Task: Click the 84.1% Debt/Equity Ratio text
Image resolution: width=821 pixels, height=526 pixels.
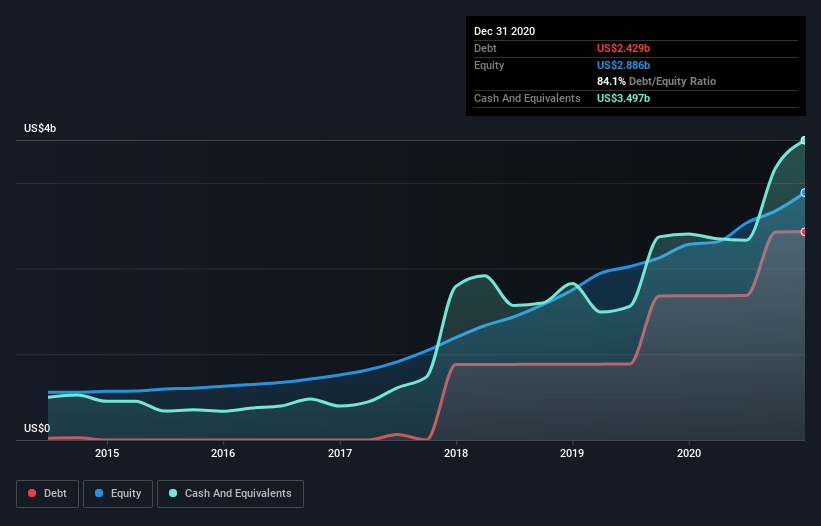Action: [x=656, y=81]
